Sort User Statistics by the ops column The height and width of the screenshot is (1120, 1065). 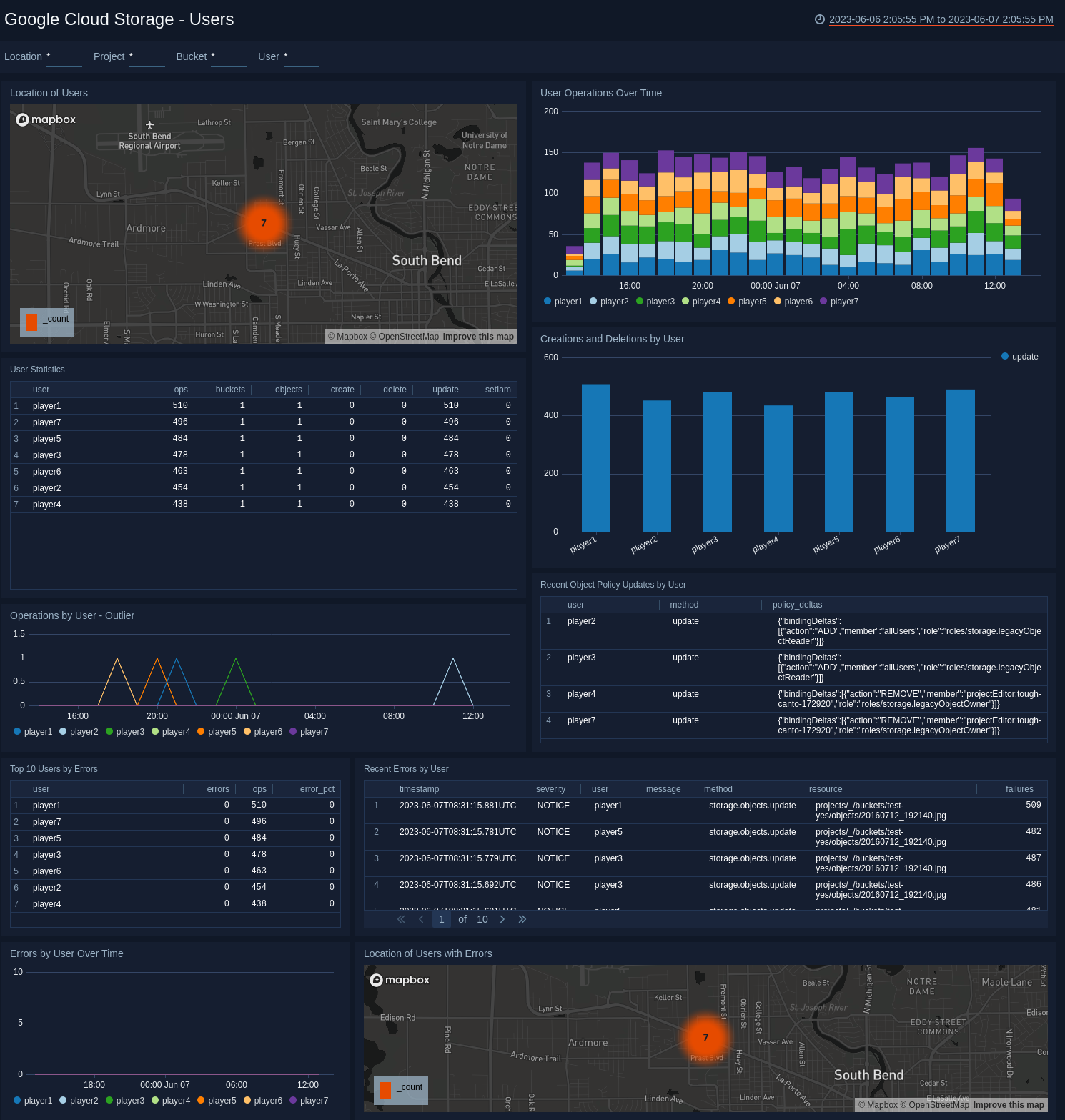[x=181, y=390]
